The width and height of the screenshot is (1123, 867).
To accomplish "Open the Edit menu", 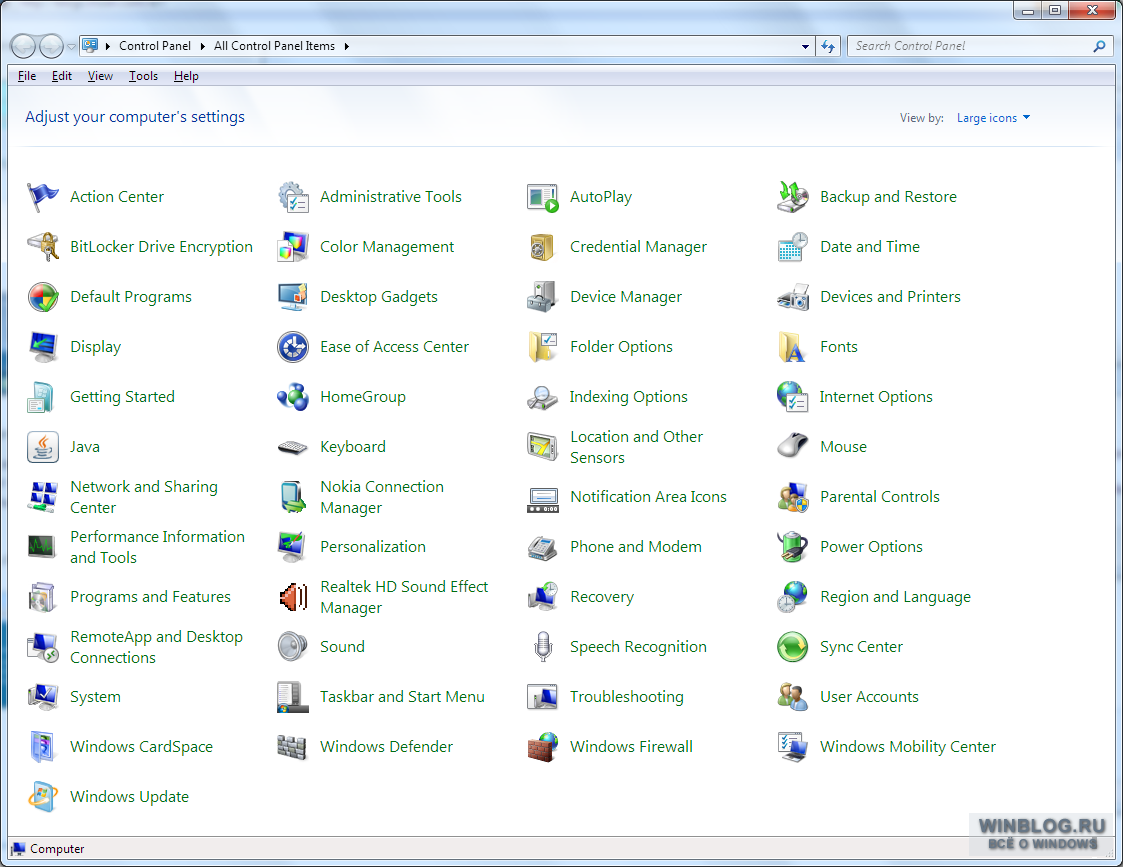I will [62, 76].
